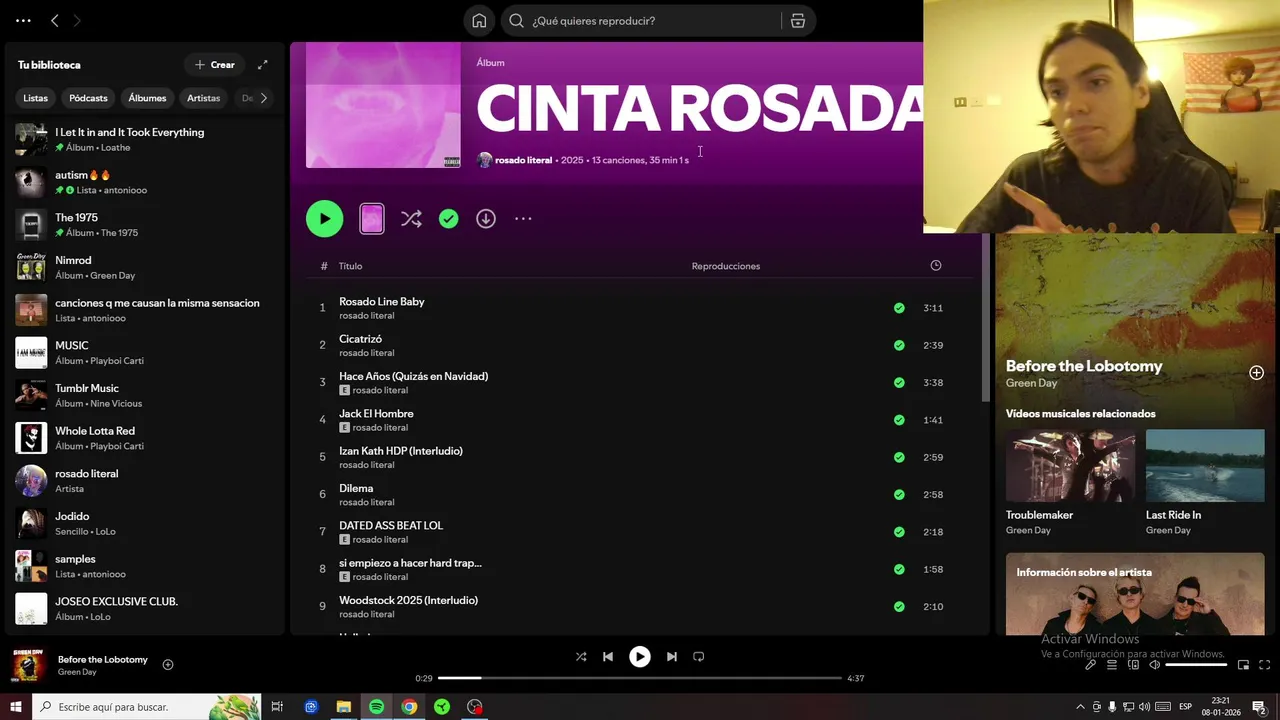Toggle the album's saved checkmark
Screen dimensions: 1280x720
tap(449, 219)
